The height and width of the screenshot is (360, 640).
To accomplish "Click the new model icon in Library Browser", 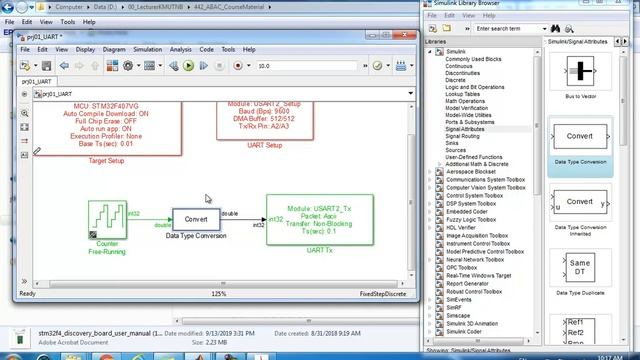I will coord(433,29).
